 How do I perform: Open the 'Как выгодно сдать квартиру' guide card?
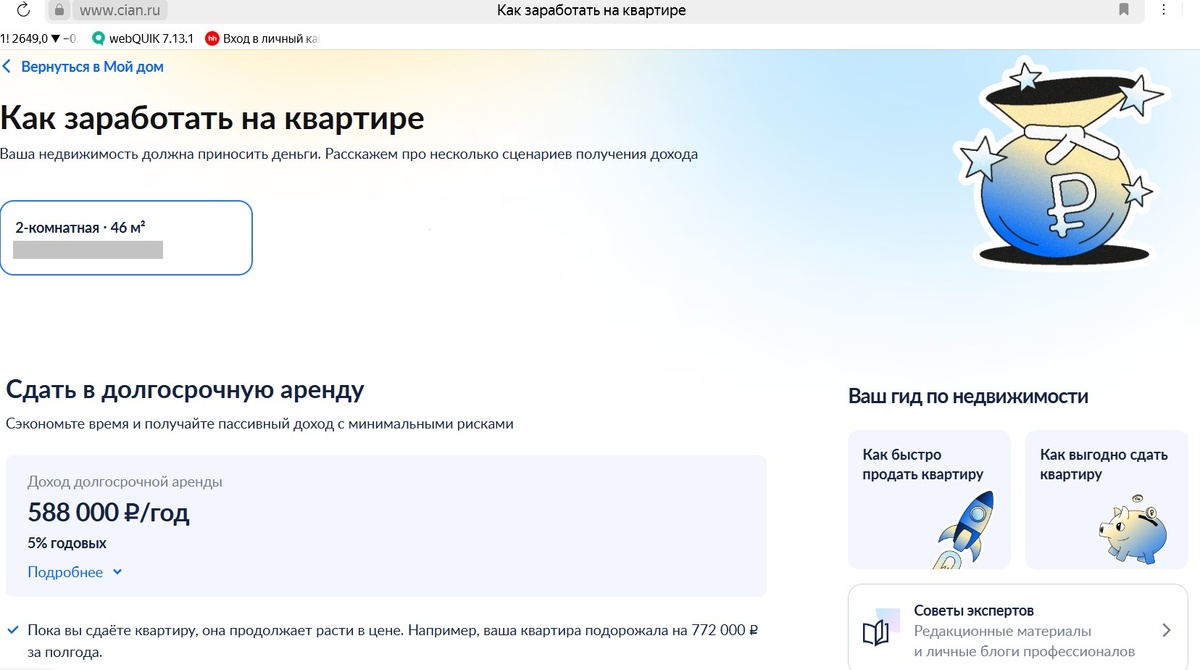click(1106, 500)
